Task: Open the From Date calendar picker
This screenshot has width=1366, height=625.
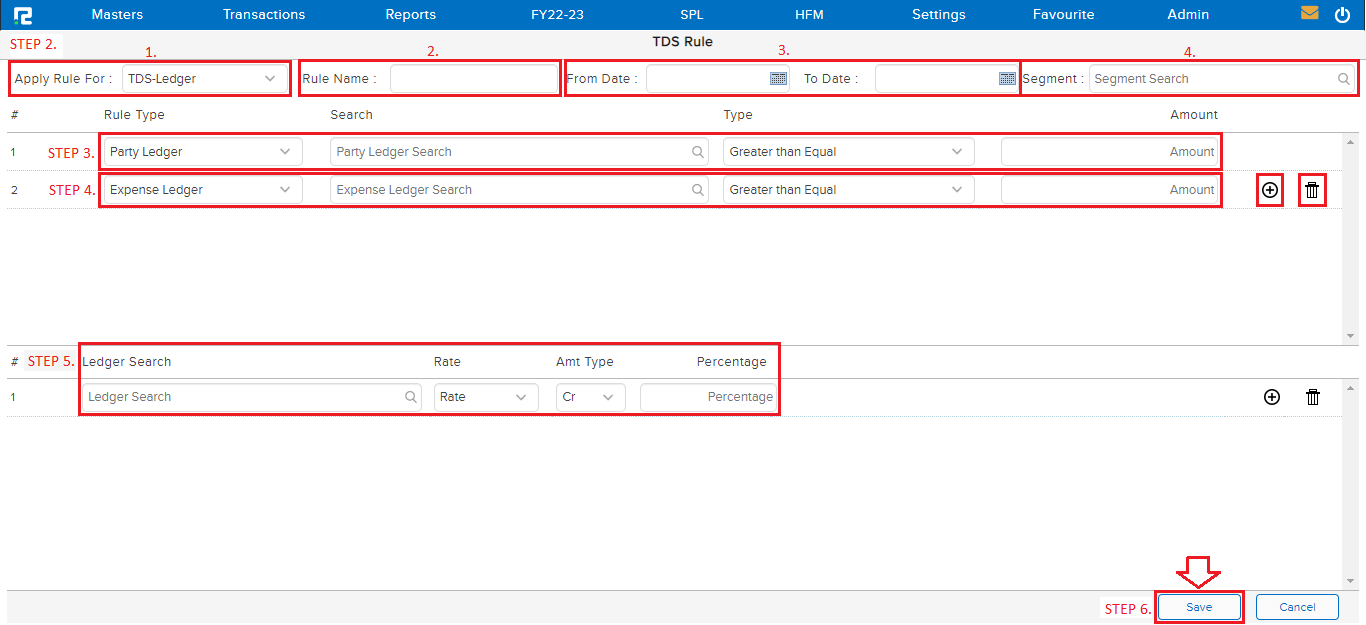Action: 779,77
